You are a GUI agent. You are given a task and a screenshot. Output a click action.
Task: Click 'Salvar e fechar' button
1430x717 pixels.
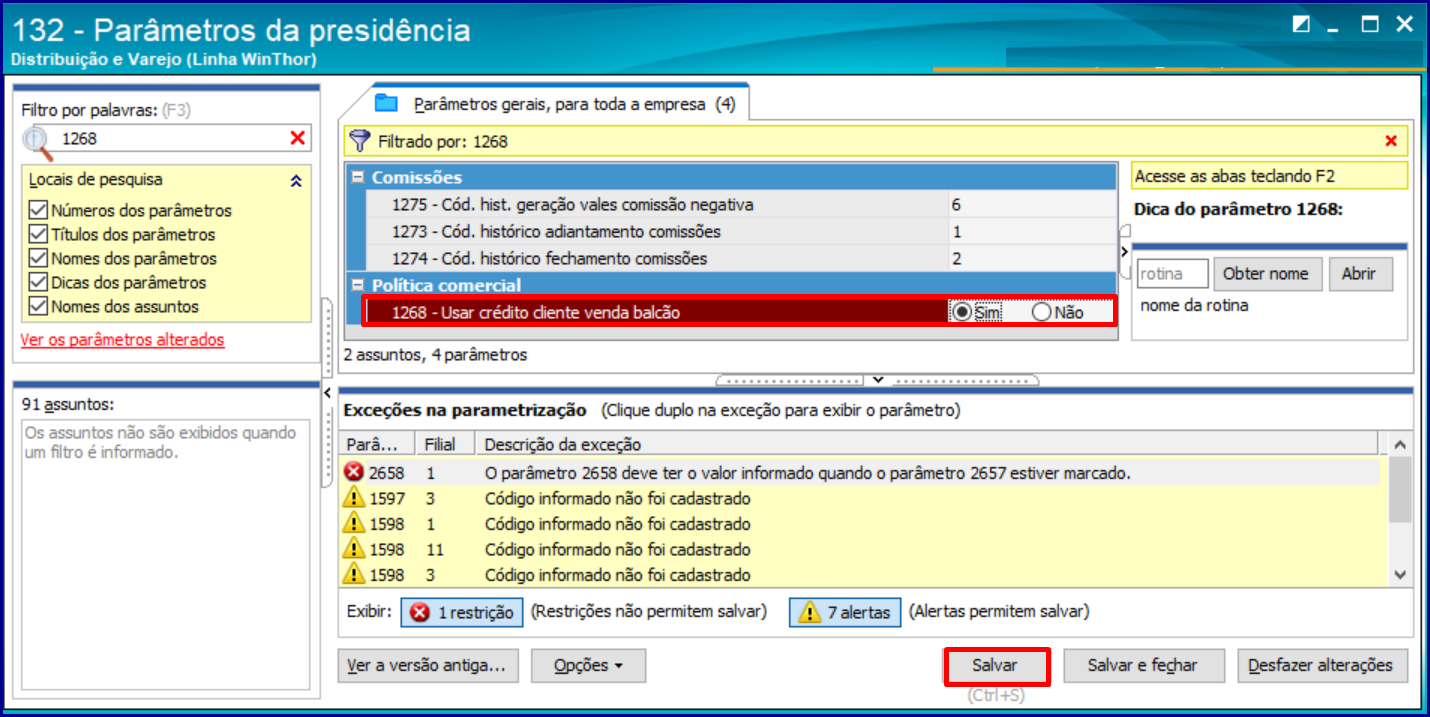1142,665
